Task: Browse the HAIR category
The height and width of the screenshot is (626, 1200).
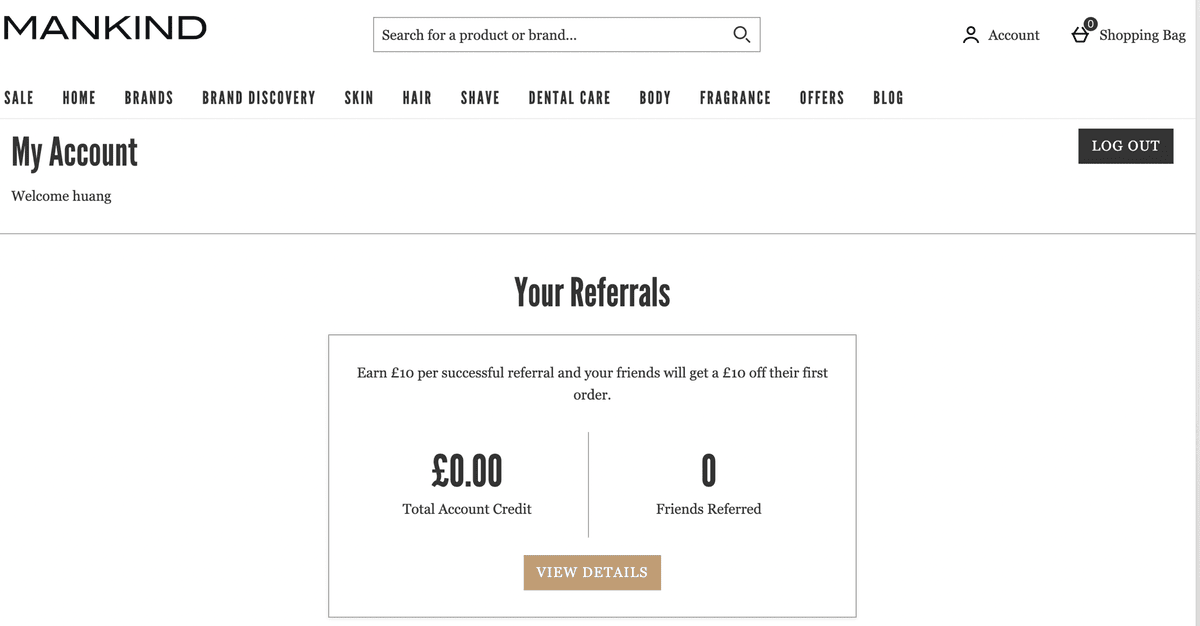Action: (417, 98)
